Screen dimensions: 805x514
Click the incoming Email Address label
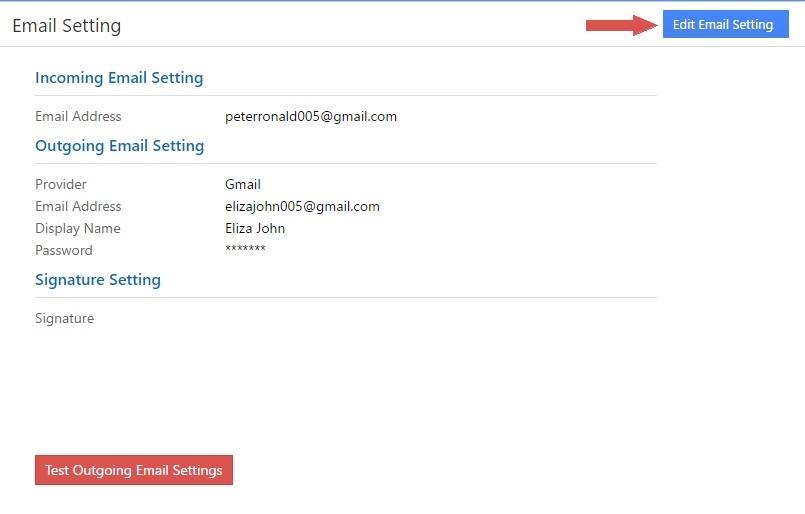[78, 117]
